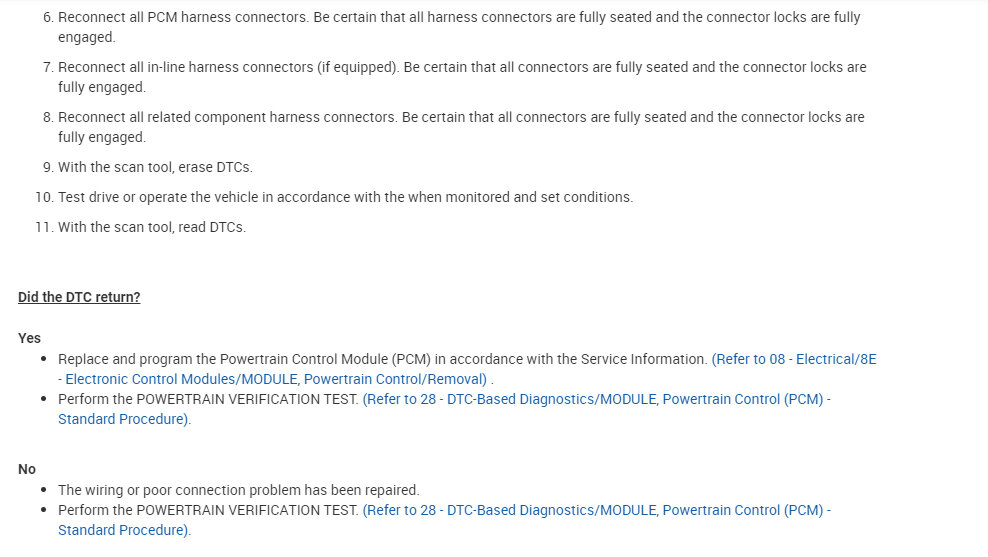The width and height of the screenshot is (988, 557).
Task: Click step 11 "read DTCs" instruction
Action: (152, 227)
